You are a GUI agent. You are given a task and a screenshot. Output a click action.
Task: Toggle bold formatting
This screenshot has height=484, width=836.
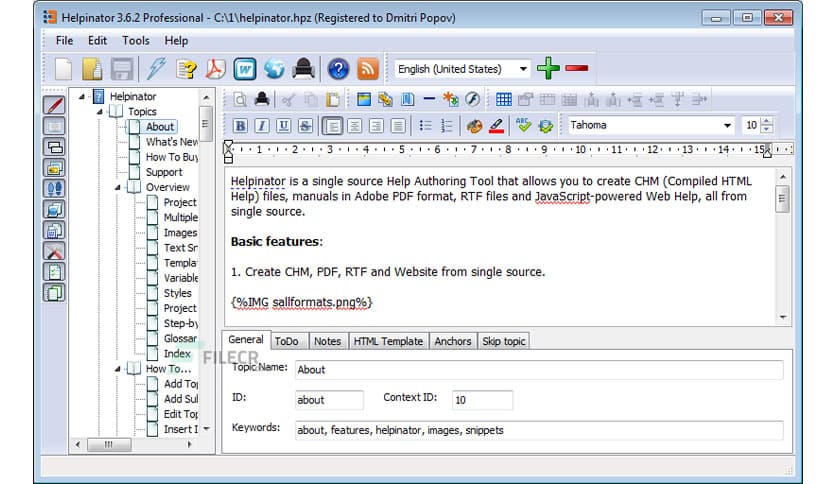tap(240, 126)
